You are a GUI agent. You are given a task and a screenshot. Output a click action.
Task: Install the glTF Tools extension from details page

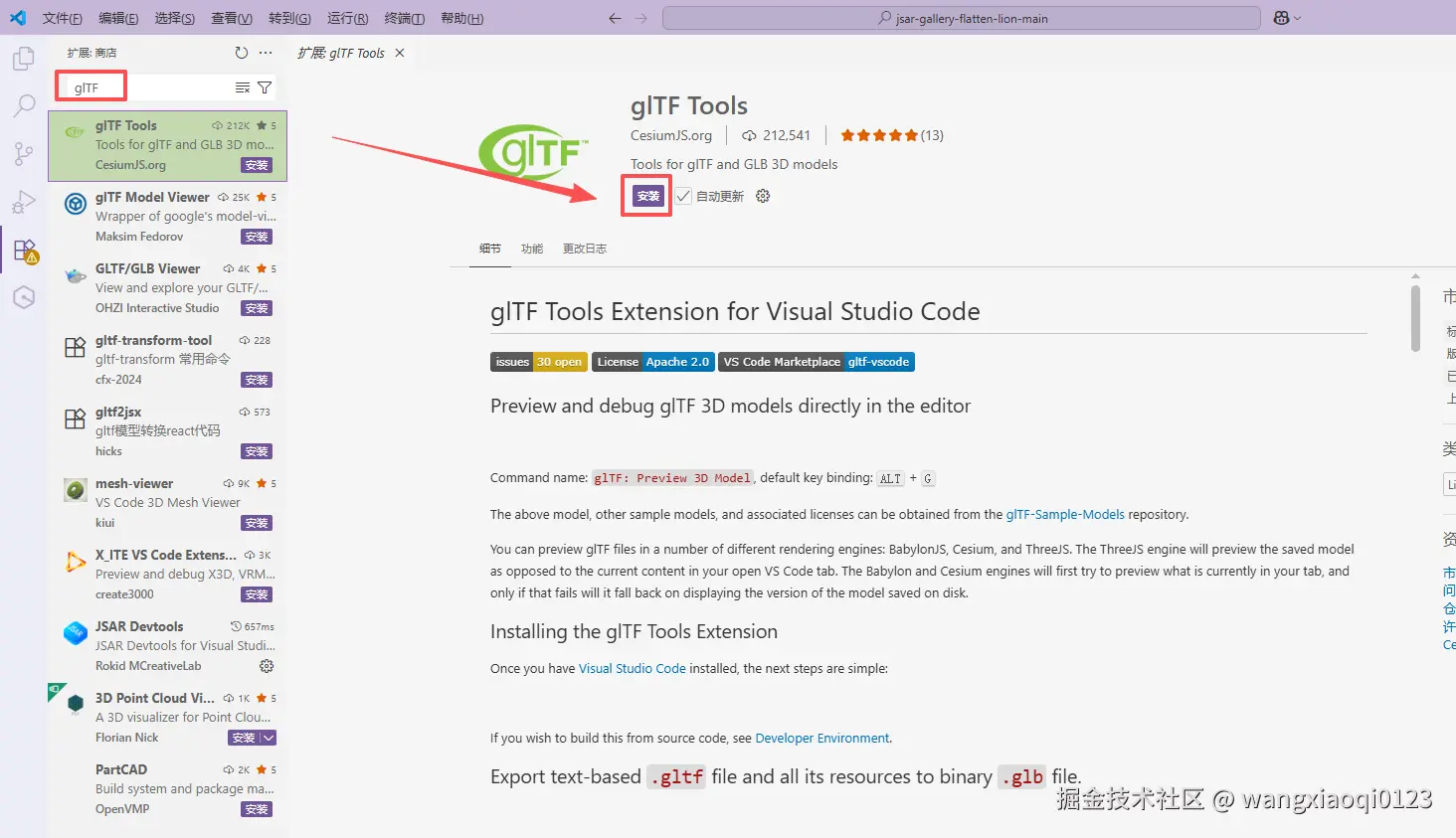pos(648,196)
